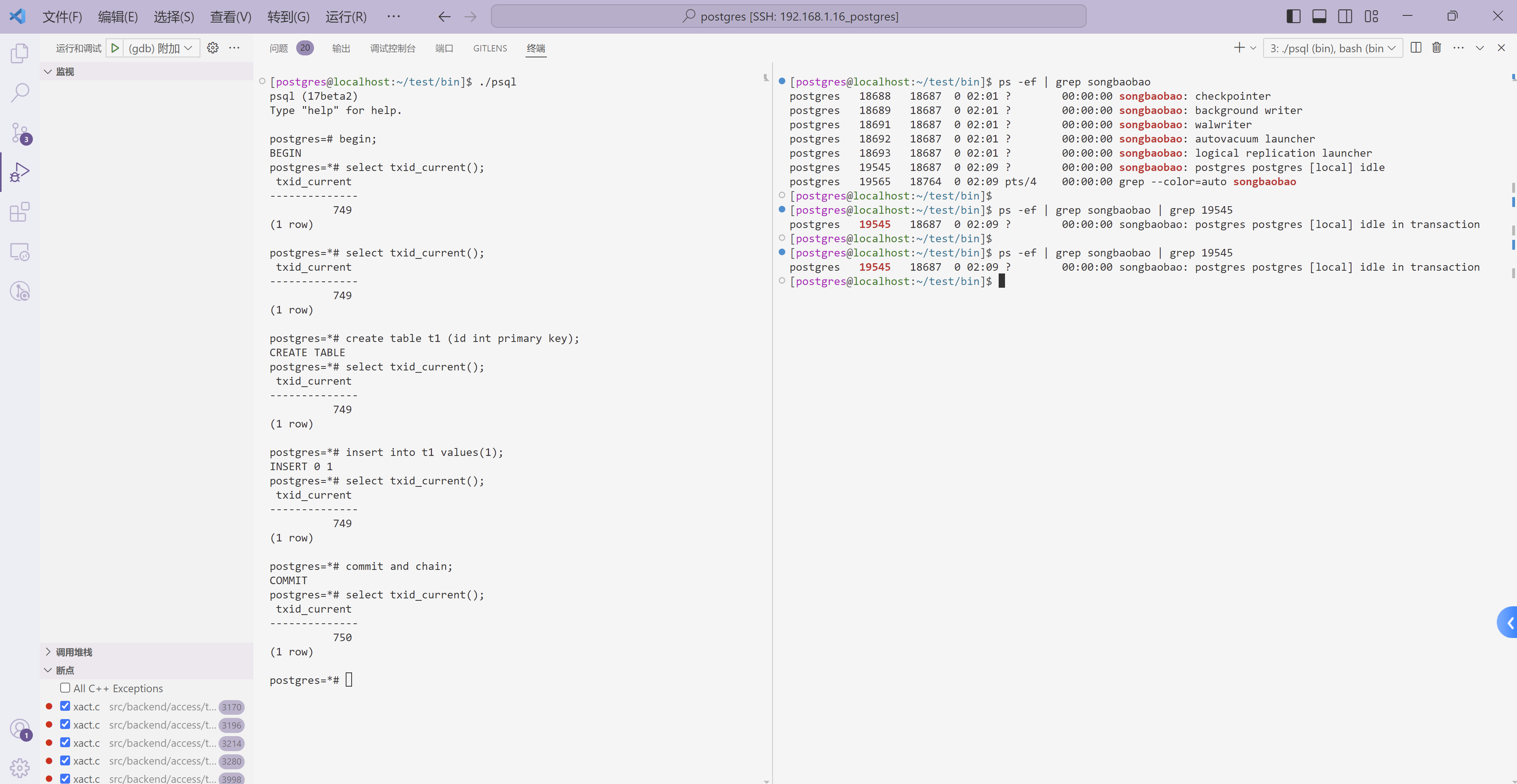Switch to the 终端 terminal tab
The height and width of the screenshot is (784, 1517).
[536, 48]
